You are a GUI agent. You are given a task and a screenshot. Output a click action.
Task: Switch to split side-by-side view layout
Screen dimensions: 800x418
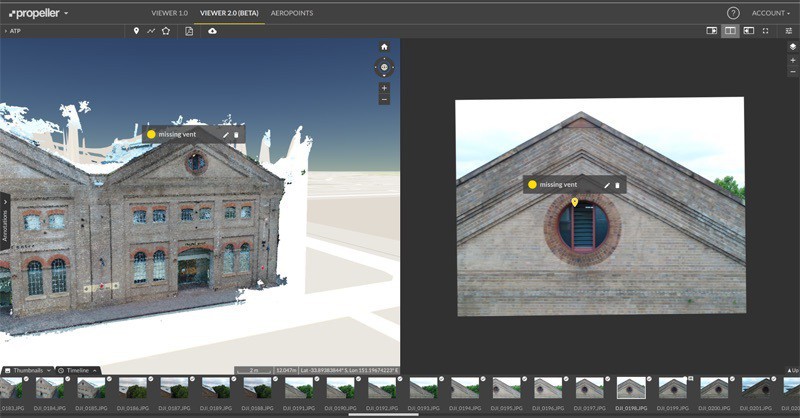730,31
